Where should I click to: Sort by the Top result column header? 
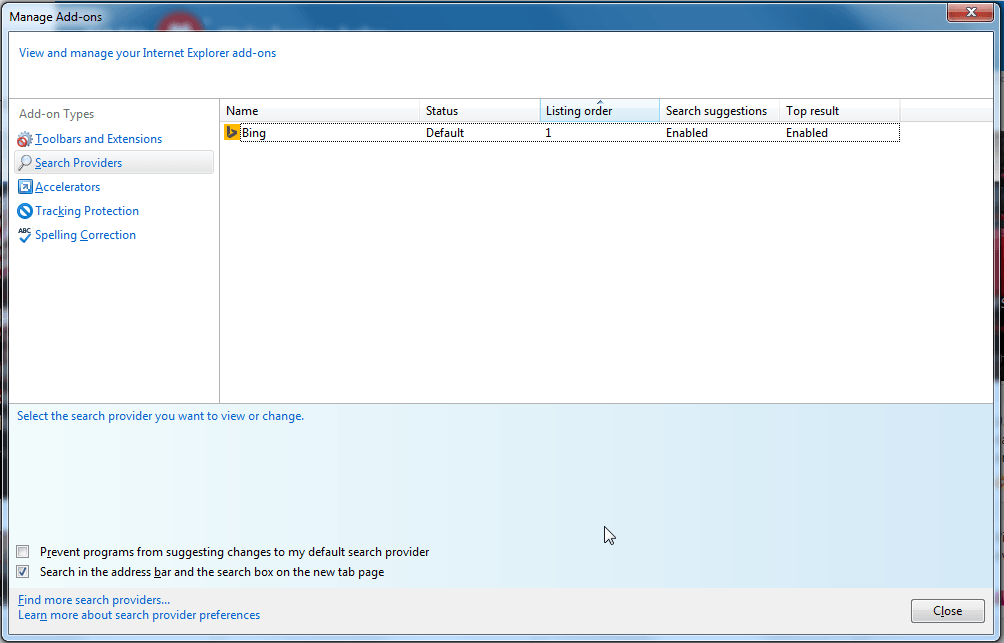point(839,111)
